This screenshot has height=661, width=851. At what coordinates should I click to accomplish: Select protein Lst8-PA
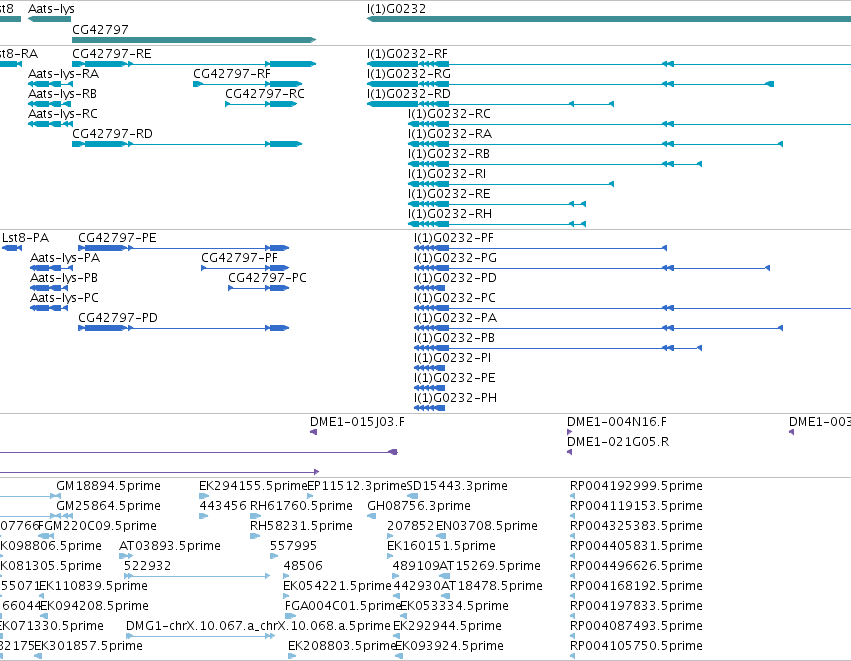(x=26, y=238)
